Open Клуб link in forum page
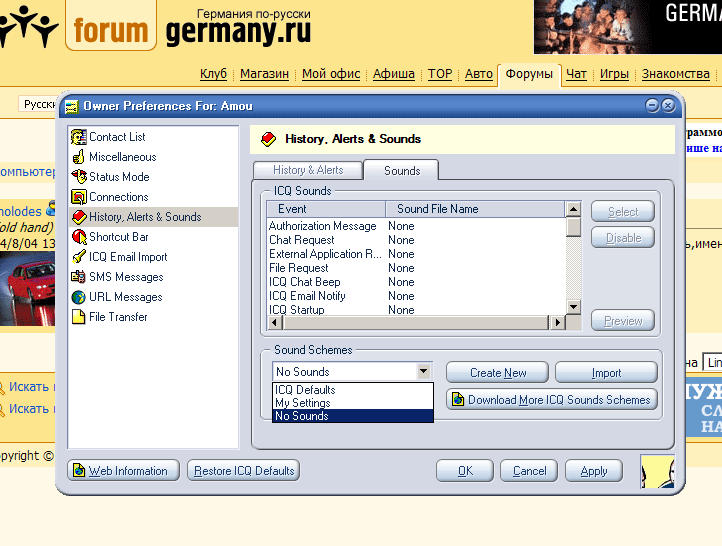 pyautogui.click(x=213, y=74)
